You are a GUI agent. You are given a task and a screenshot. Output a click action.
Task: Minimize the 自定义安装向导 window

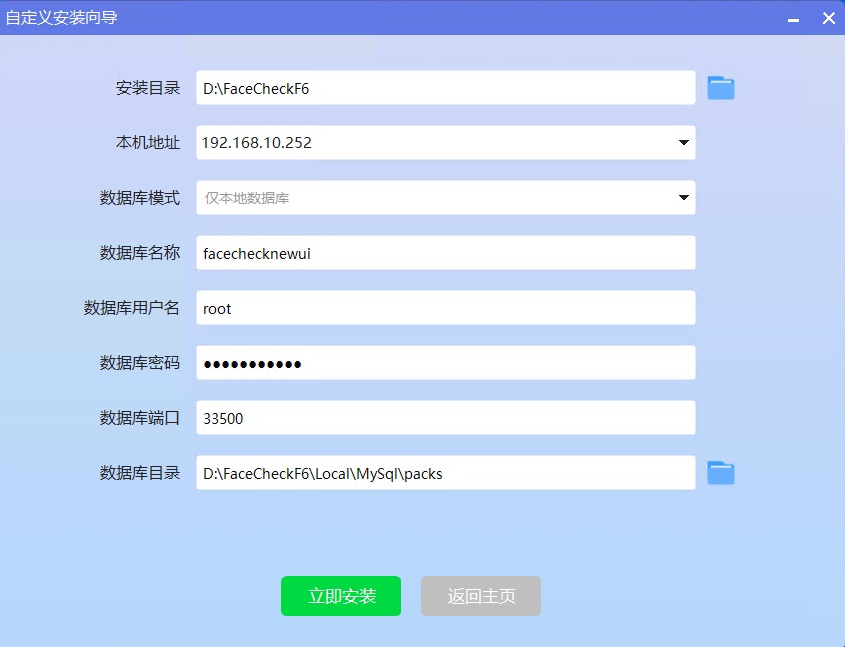[793, 19]
